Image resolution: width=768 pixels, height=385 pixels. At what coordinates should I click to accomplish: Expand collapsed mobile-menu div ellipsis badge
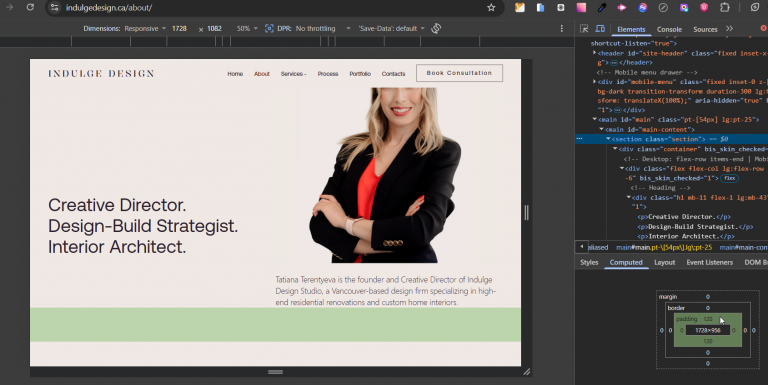pyautogui.click(x=618, y=110)
